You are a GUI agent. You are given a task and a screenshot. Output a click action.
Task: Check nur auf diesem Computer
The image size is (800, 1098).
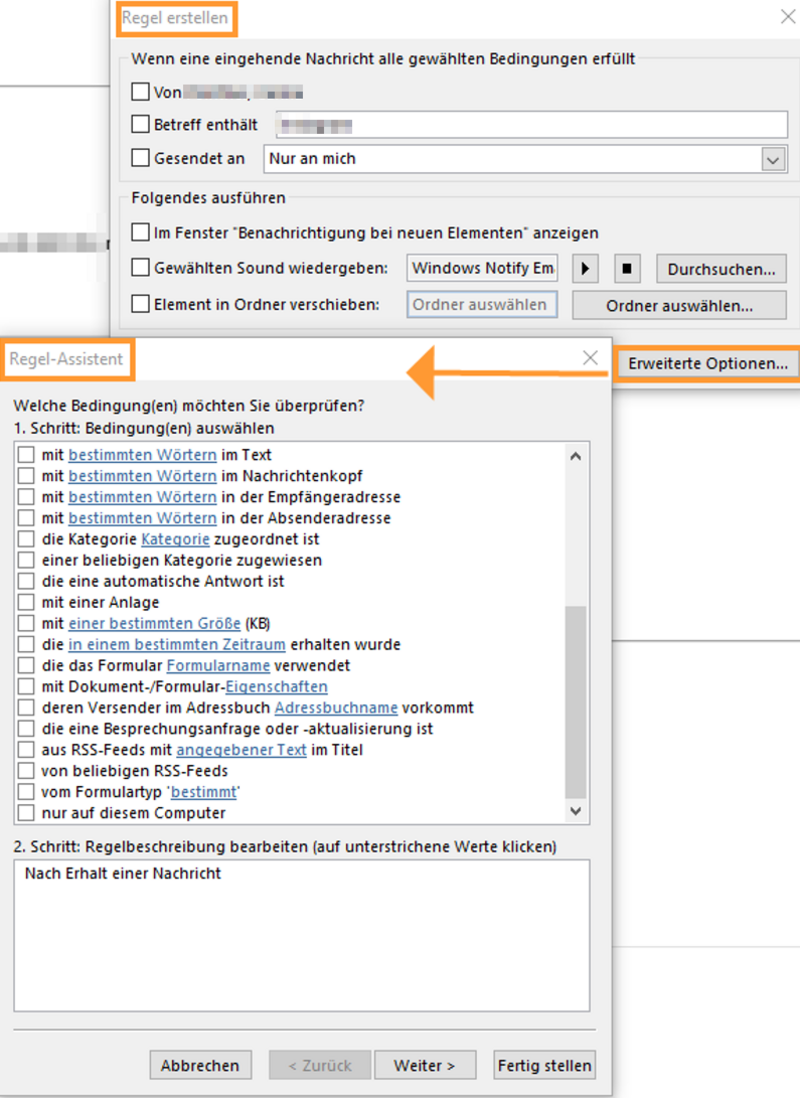point(26,813)
